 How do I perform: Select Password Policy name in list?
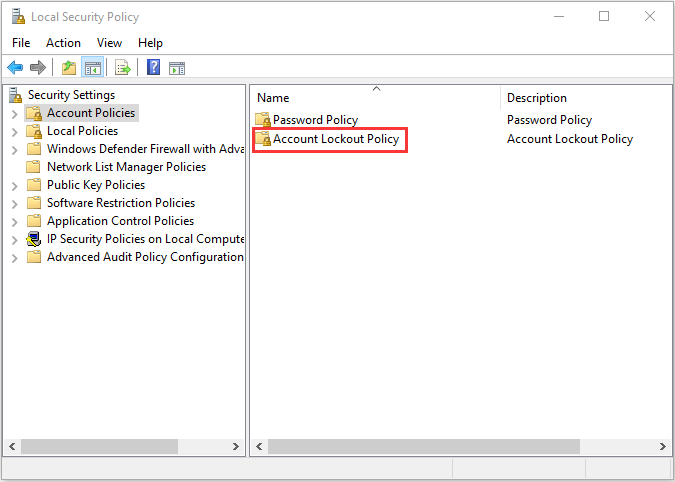315,120
